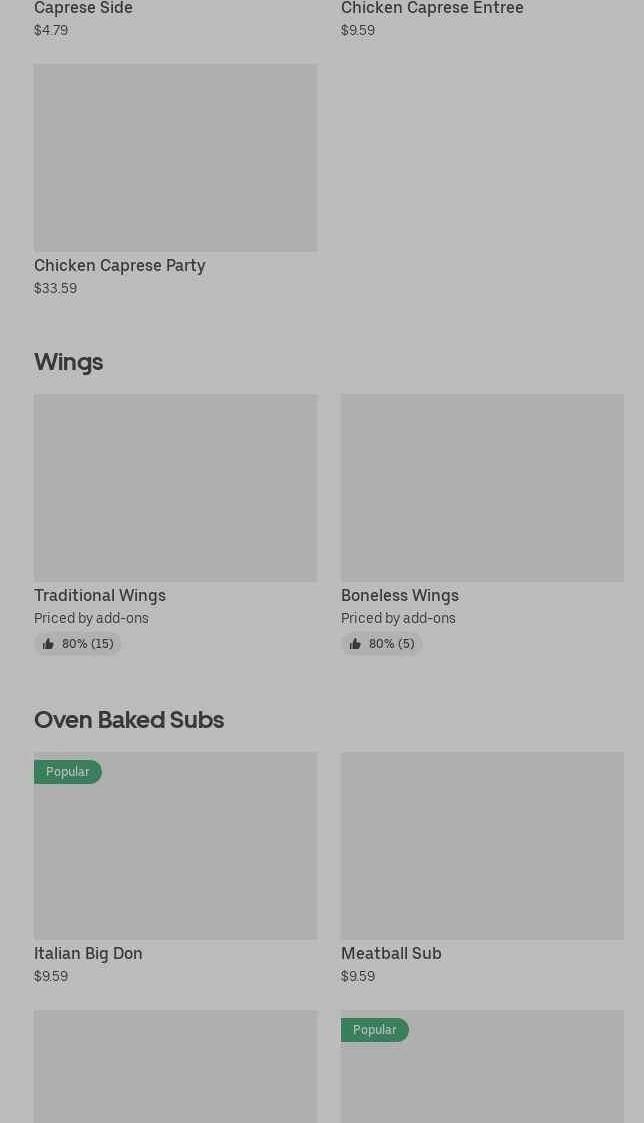Image resolution: width=644 pixels, height=1123 pixels.
Task: Open Chicken Caprese Party by its name
Action: click(x=119, y=265)
